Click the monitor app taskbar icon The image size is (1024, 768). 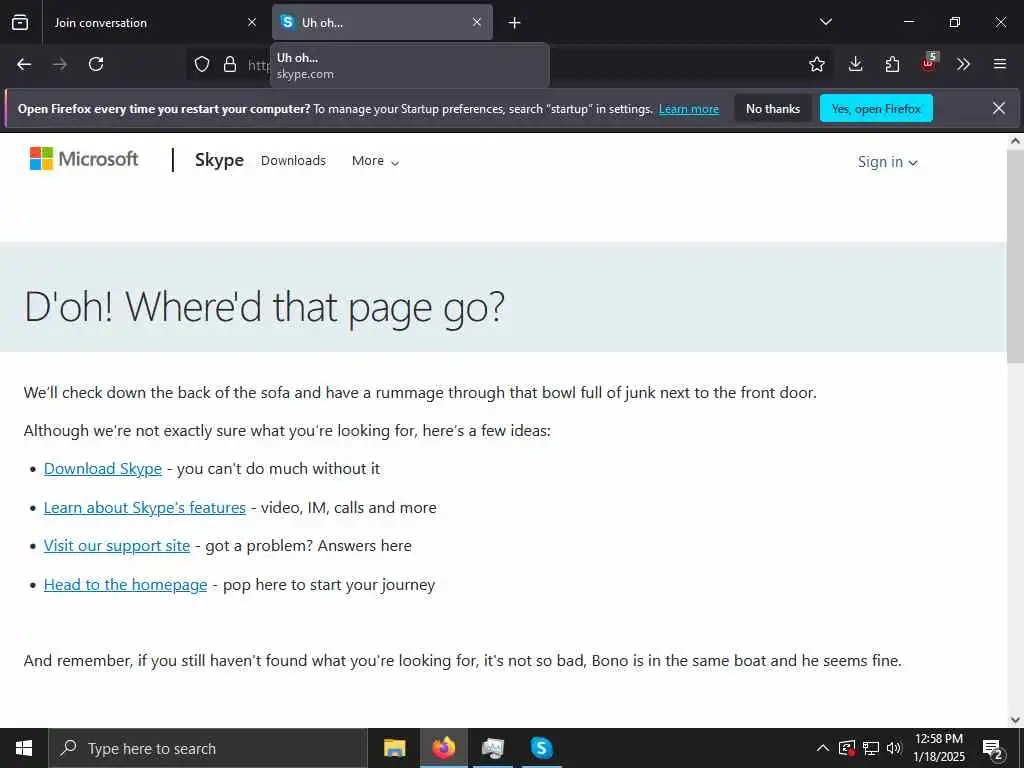(x=492, y=748)
